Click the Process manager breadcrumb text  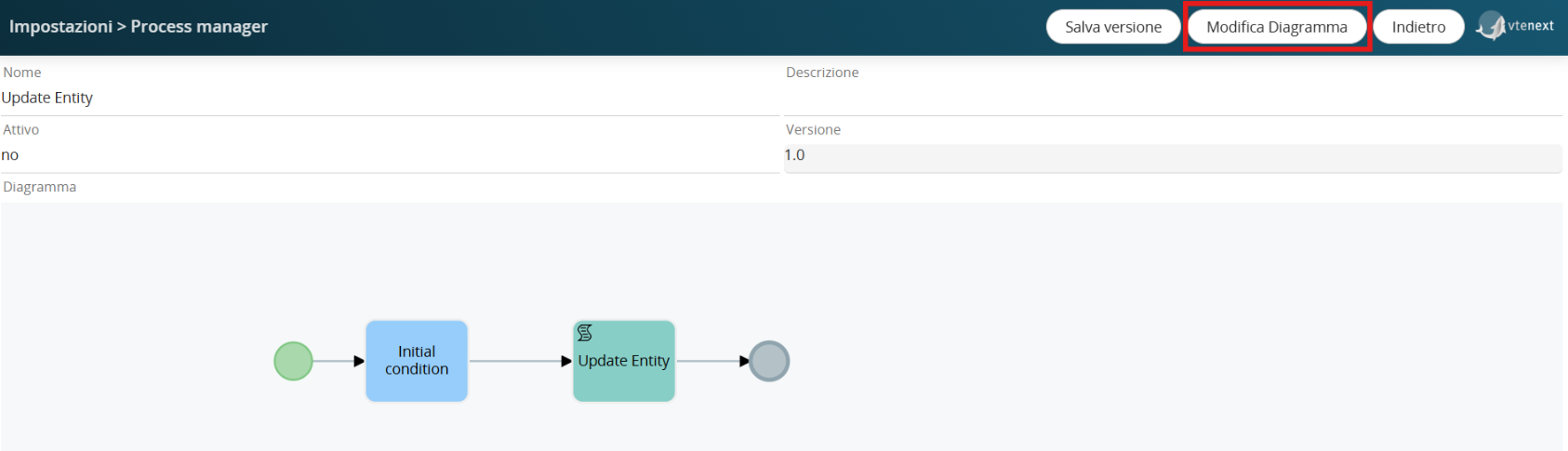click(199, 26)
